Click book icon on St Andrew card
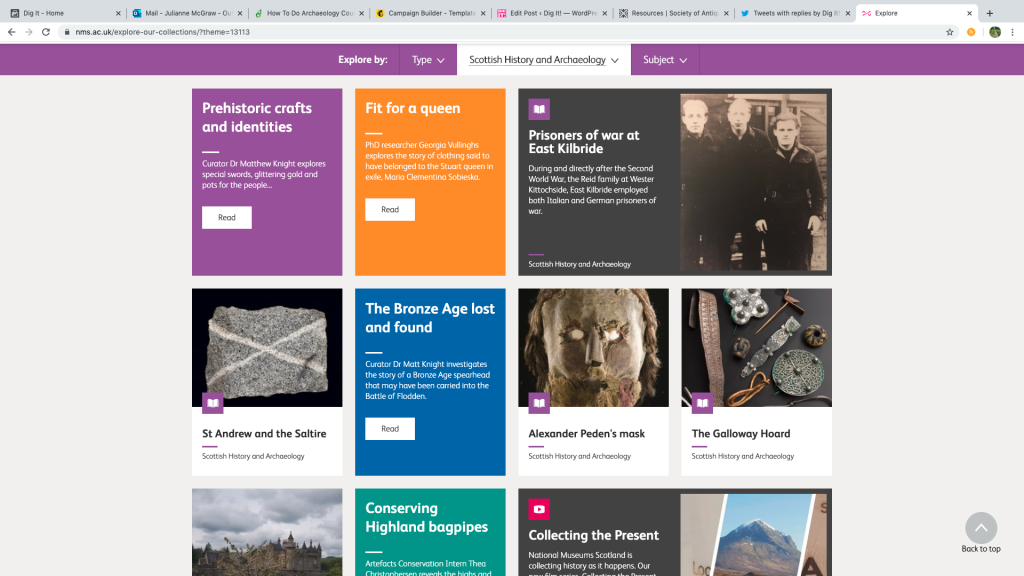 (212, 403)
